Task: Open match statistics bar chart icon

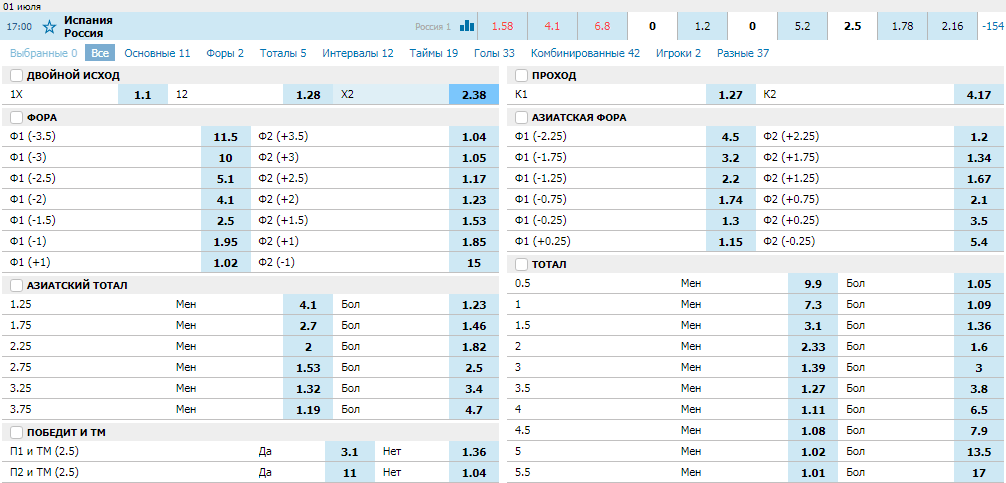Action: 468,26
